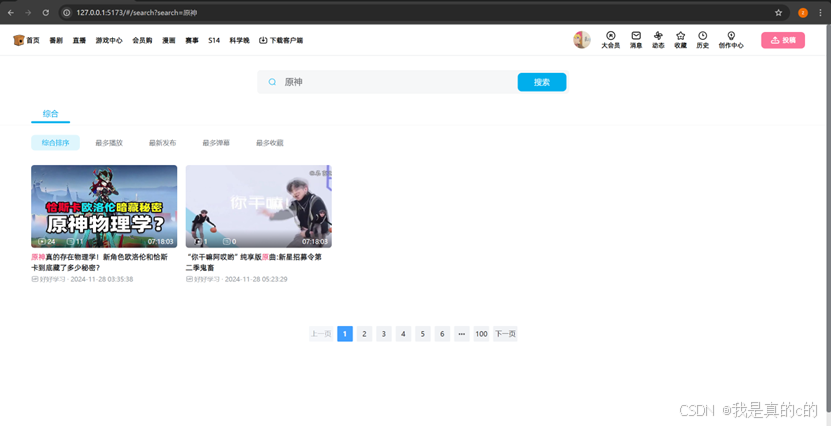
Task: Open 游戏中心 in top navigation
Action: point(109,40)
